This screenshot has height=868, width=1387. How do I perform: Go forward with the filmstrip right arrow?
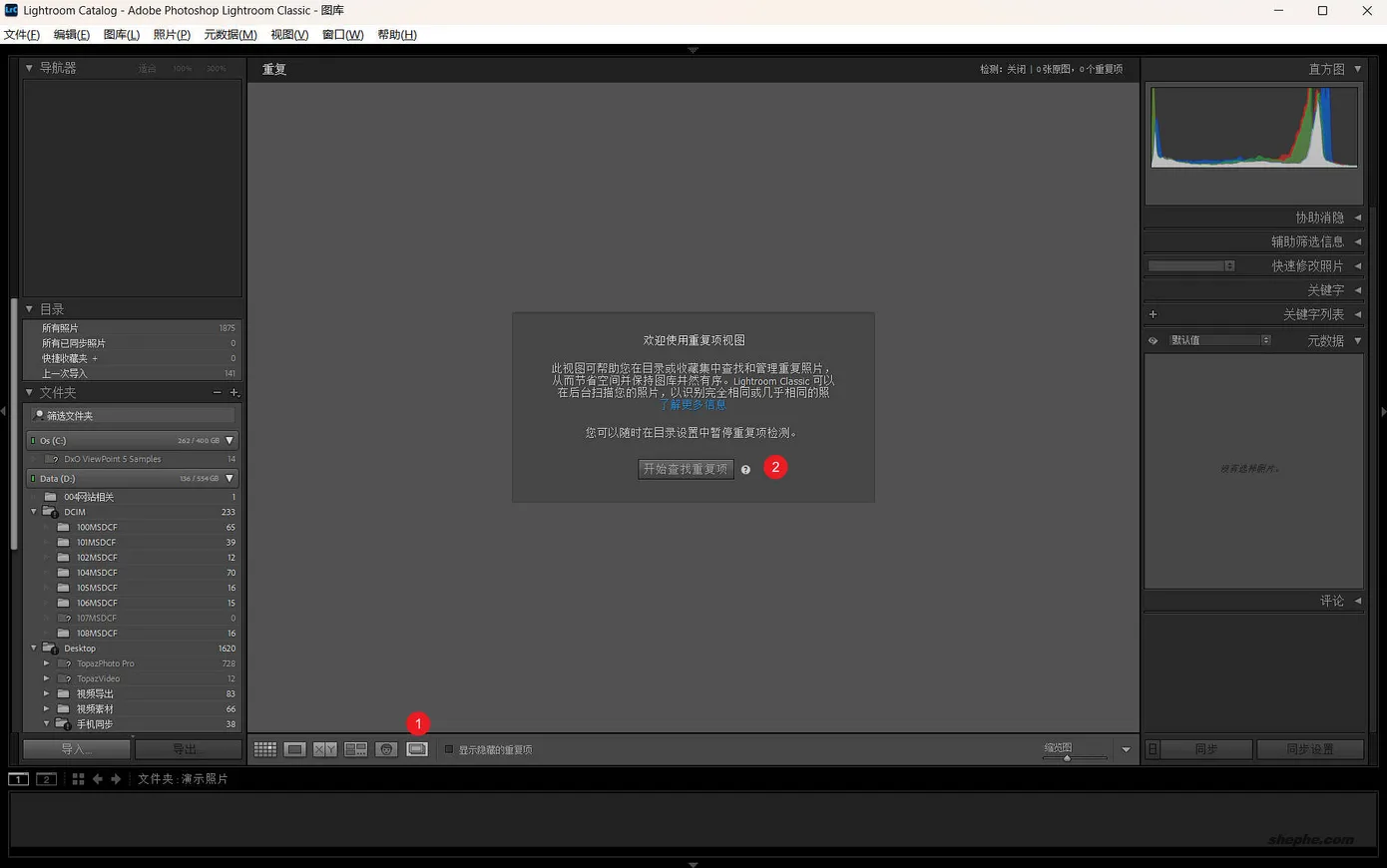tap(116, 779)
